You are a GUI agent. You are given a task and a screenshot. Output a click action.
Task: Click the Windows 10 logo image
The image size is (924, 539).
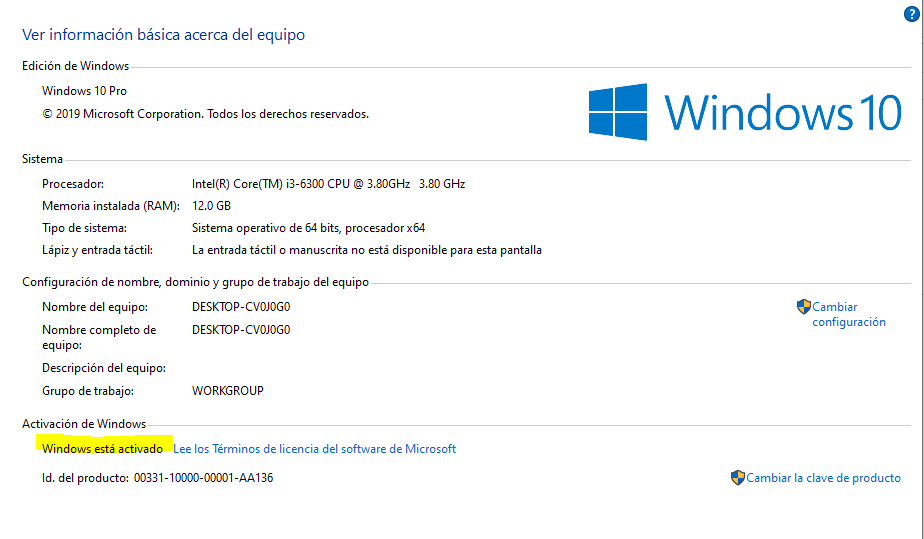745,110
